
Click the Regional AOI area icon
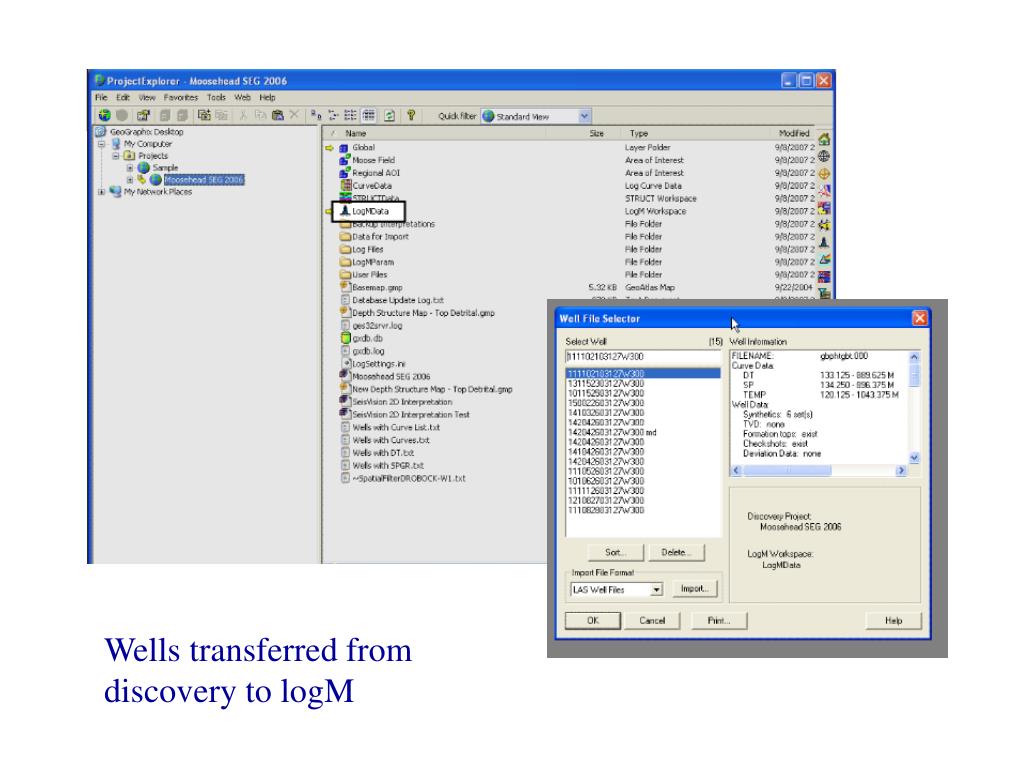point(345,173)
